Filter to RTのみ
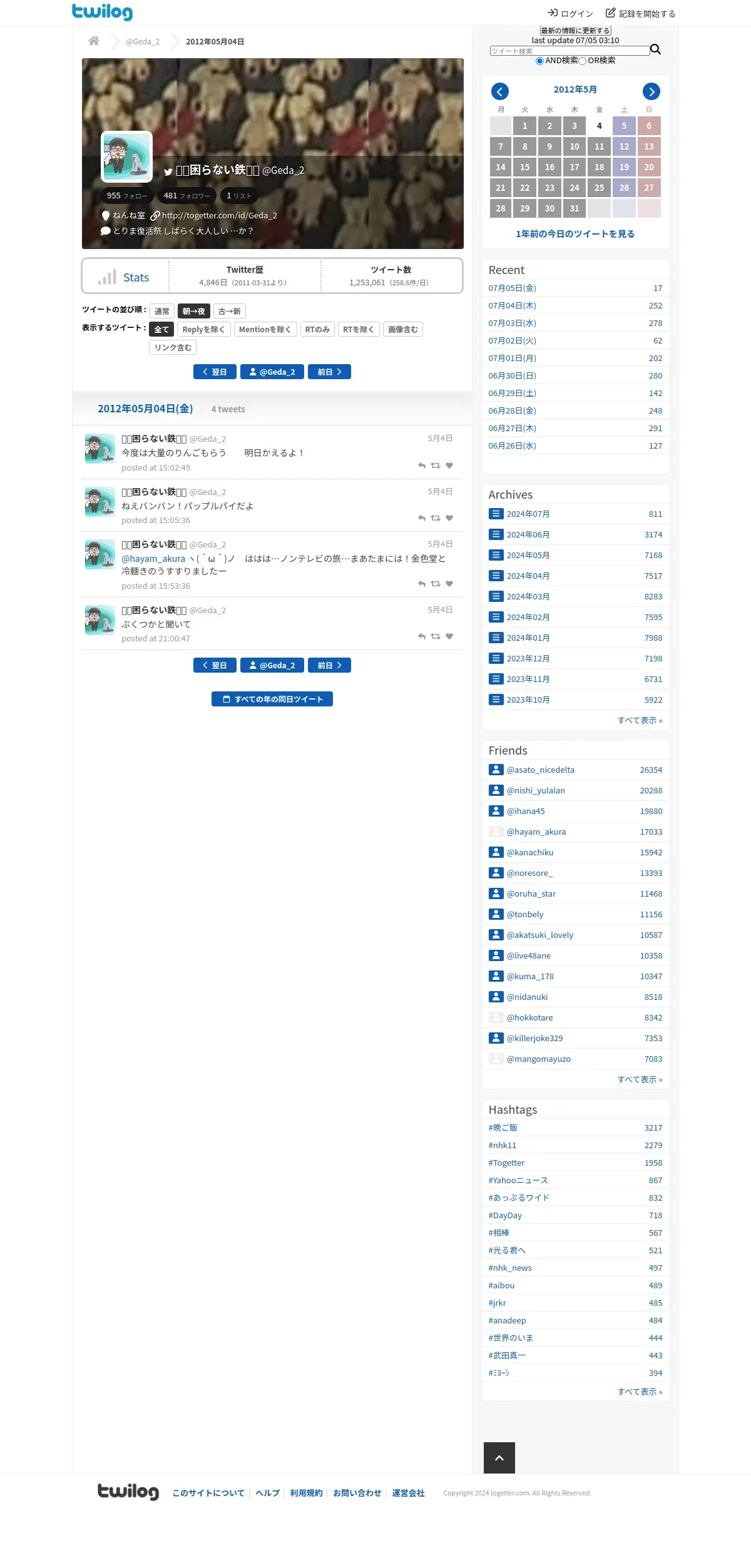The image size is (751, 1568). pyautogui.click(x=317, y=329)
